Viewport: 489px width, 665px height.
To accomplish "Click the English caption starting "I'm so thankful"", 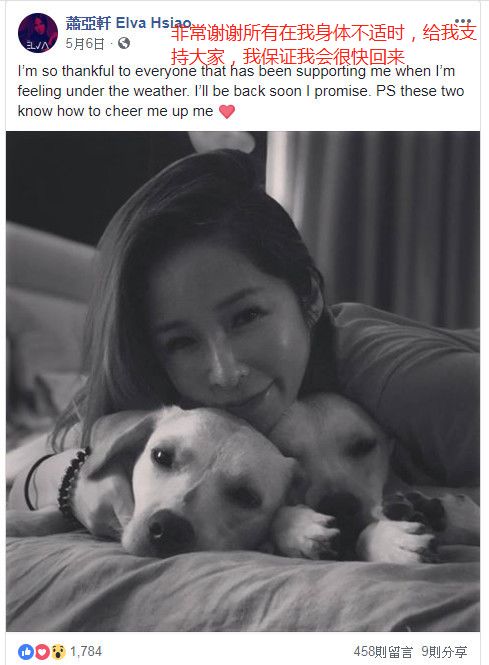I will (241, 91).
